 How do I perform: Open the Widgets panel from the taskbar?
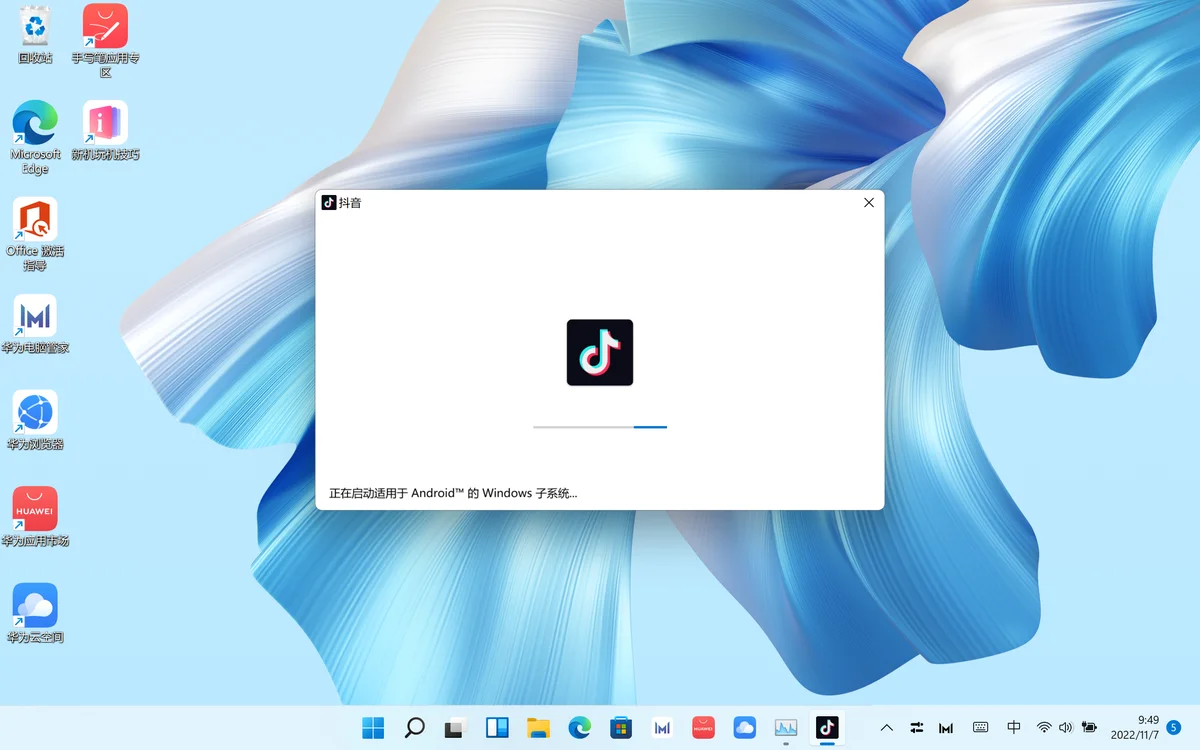click(x=497, y=728)
